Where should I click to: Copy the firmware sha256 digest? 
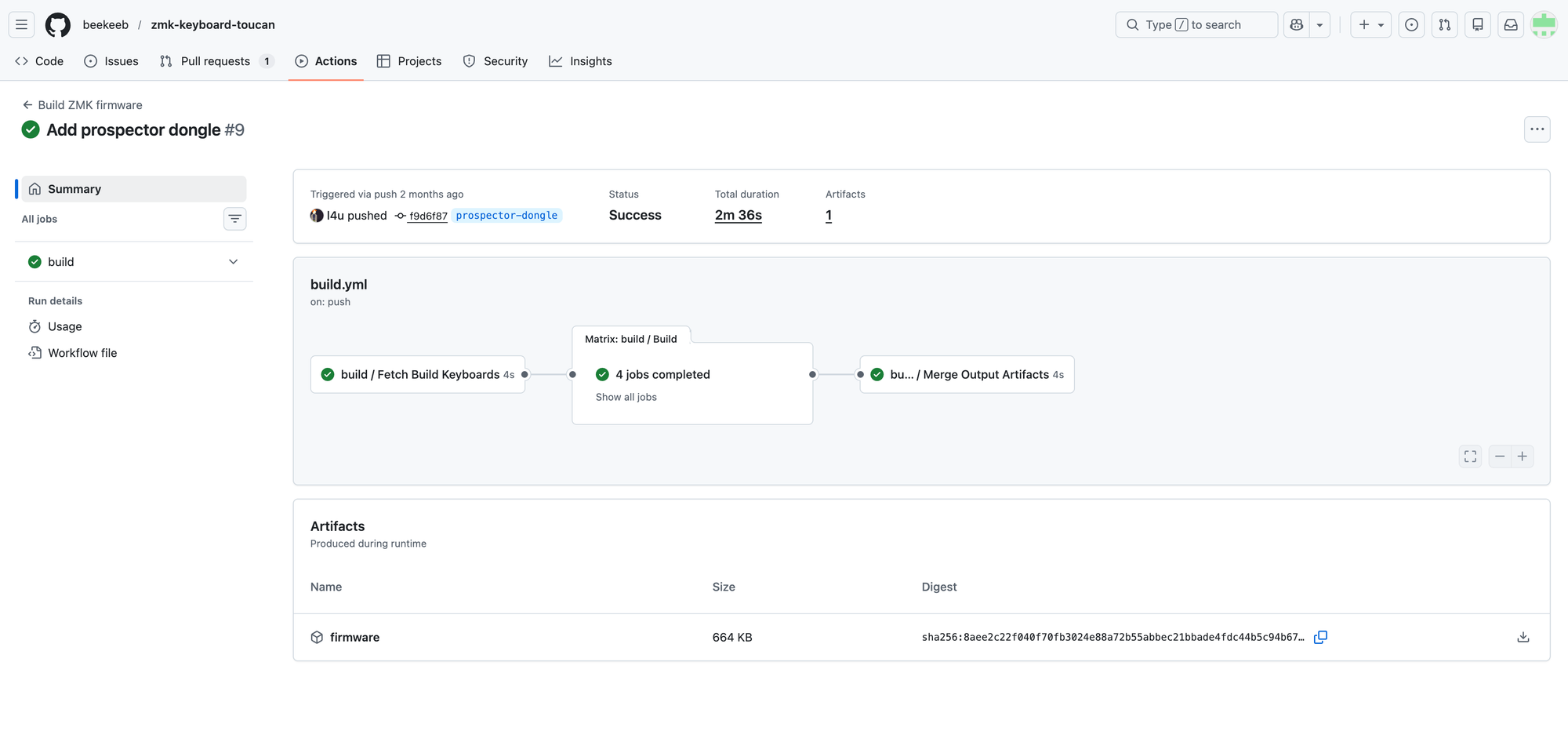click(x=1320, y=637)
